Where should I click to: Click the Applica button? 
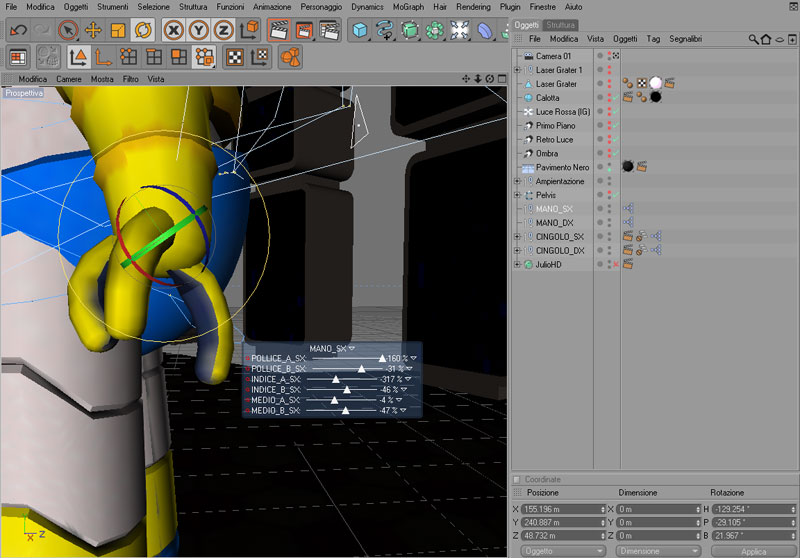(x=754, y=551)
